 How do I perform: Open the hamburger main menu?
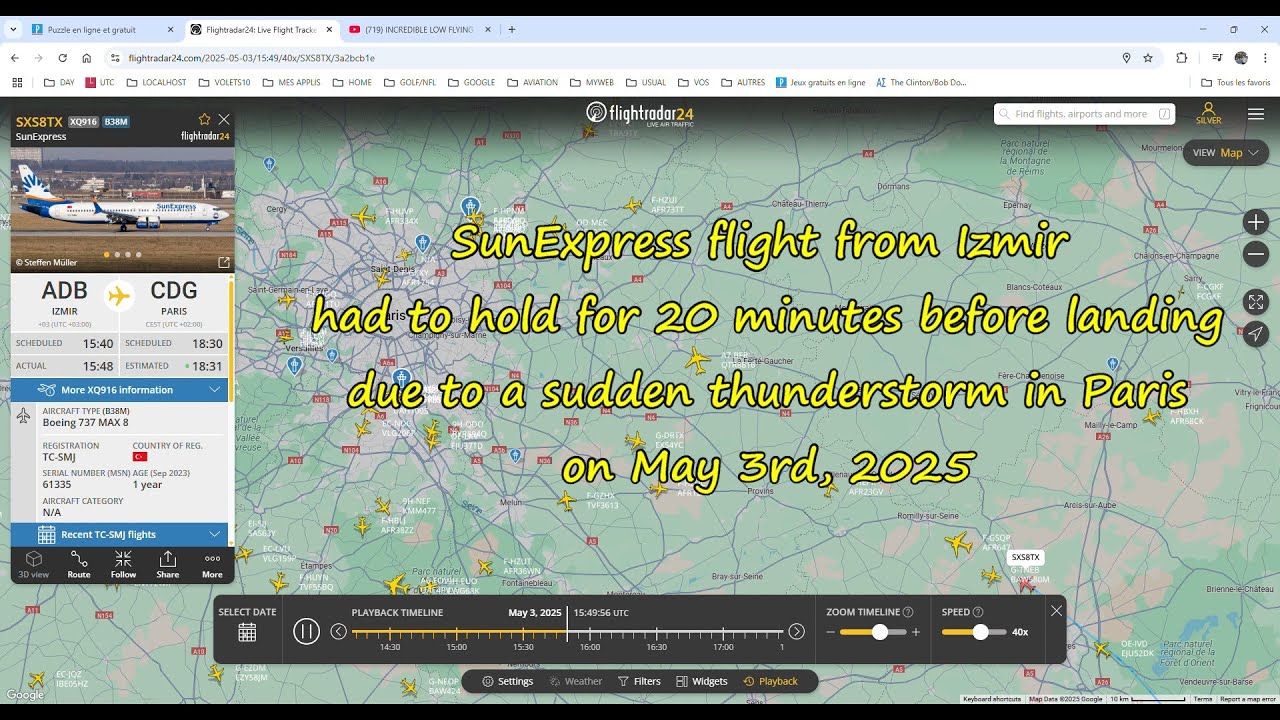1256,114
